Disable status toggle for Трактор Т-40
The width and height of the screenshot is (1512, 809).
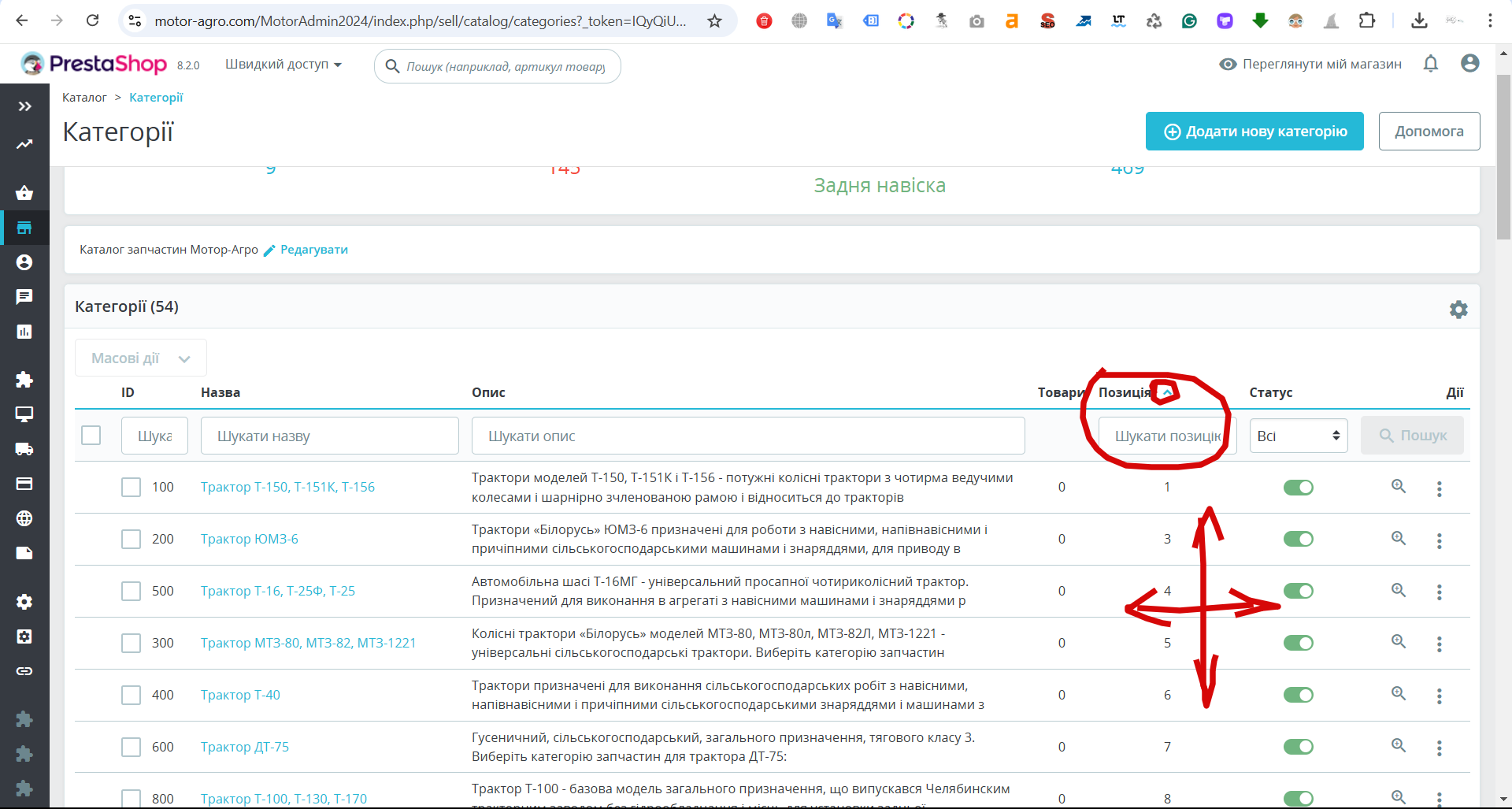click(1298, 695)
